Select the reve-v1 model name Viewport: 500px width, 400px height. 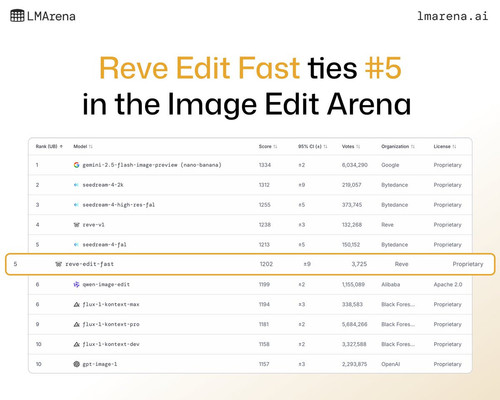(93, 225)
